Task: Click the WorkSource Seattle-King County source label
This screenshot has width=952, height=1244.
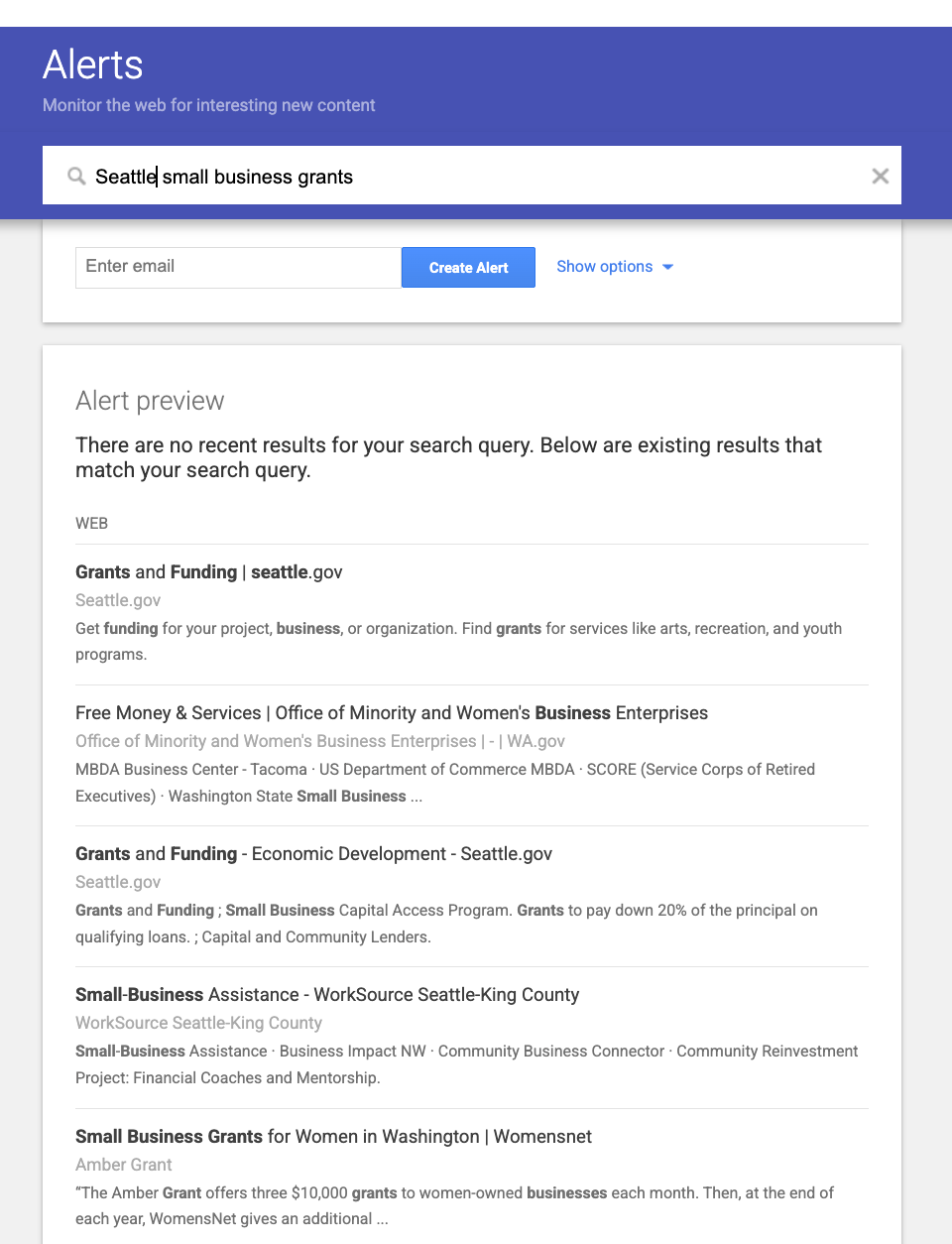Action: [198, 1023]
